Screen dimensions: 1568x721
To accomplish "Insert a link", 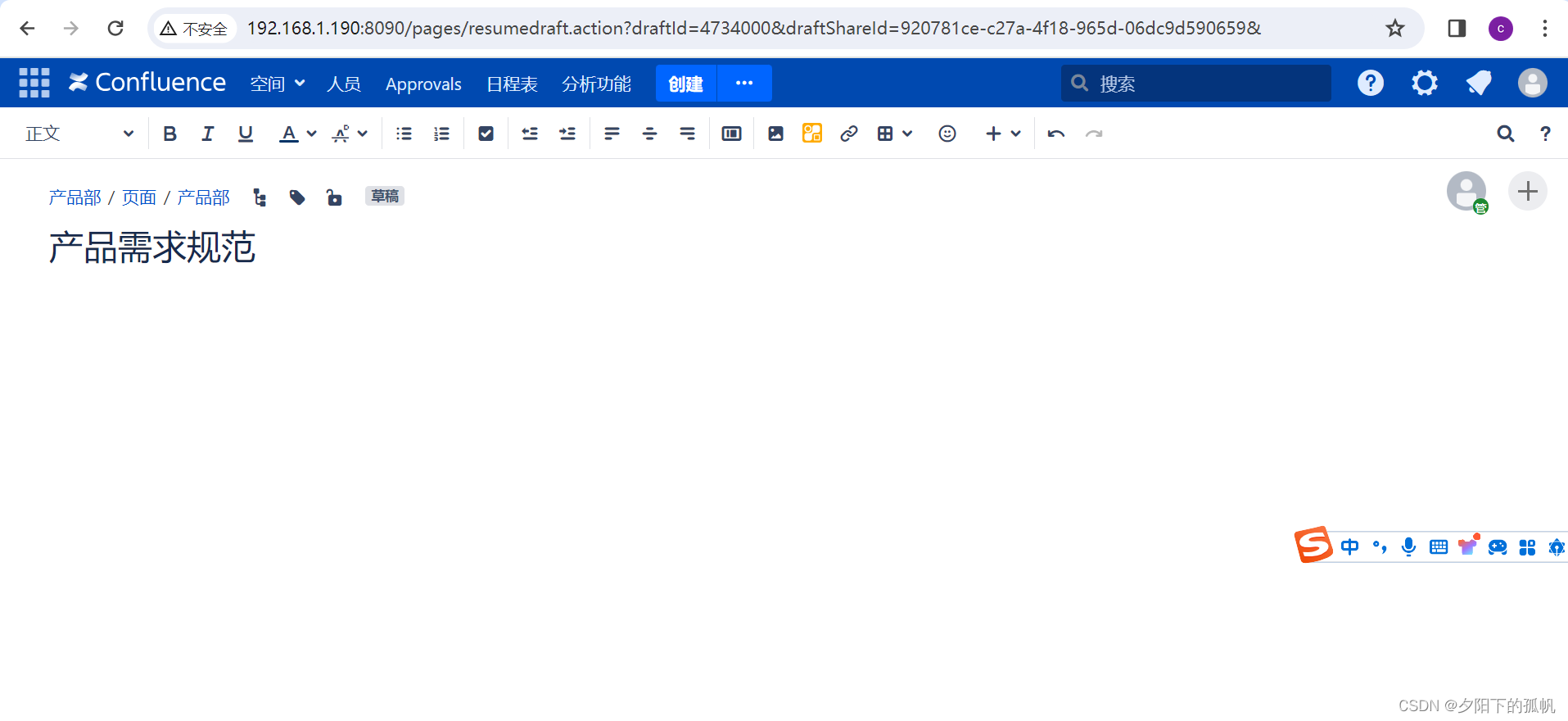I will (849, 134).
